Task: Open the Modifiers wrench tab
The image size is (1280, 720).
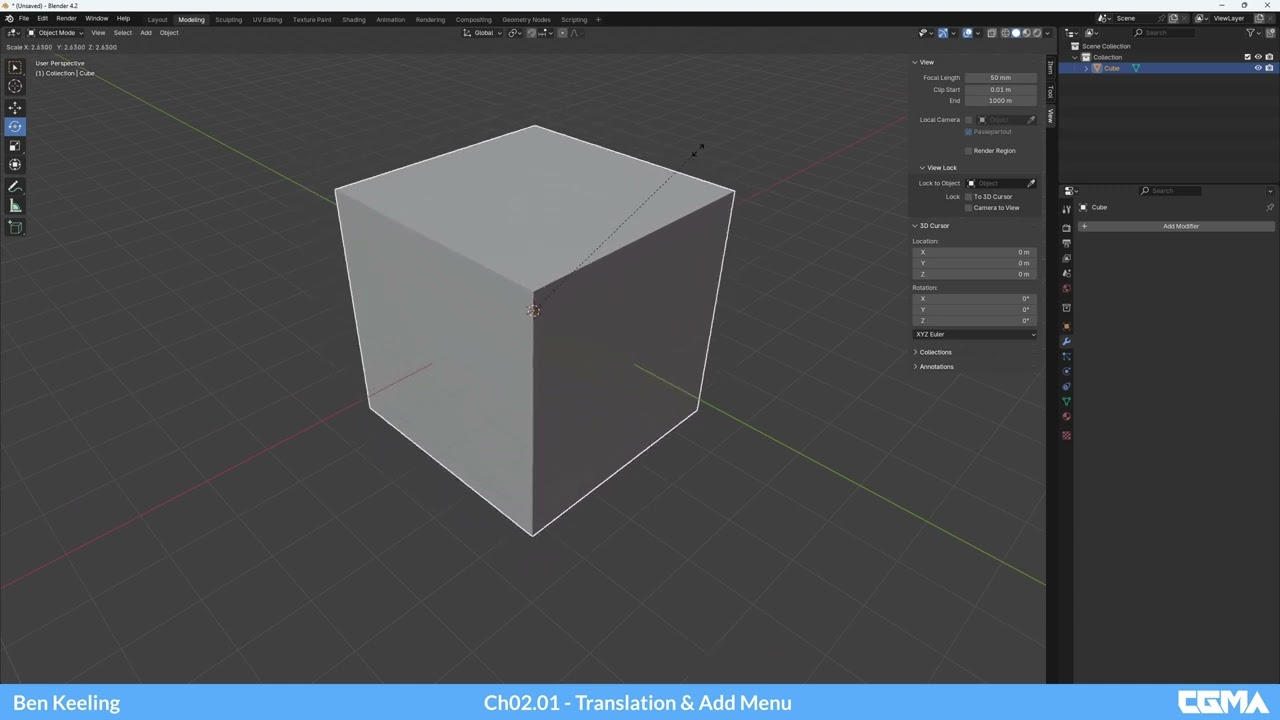Action: pyautogui.click(x=1066, y=342)
